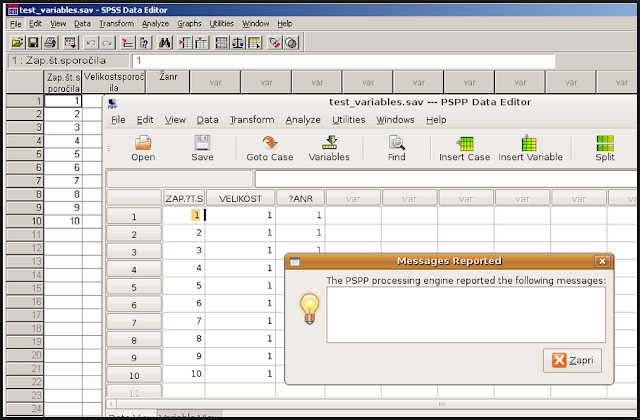Open PSPP Data menu

[x=207, y=120]
